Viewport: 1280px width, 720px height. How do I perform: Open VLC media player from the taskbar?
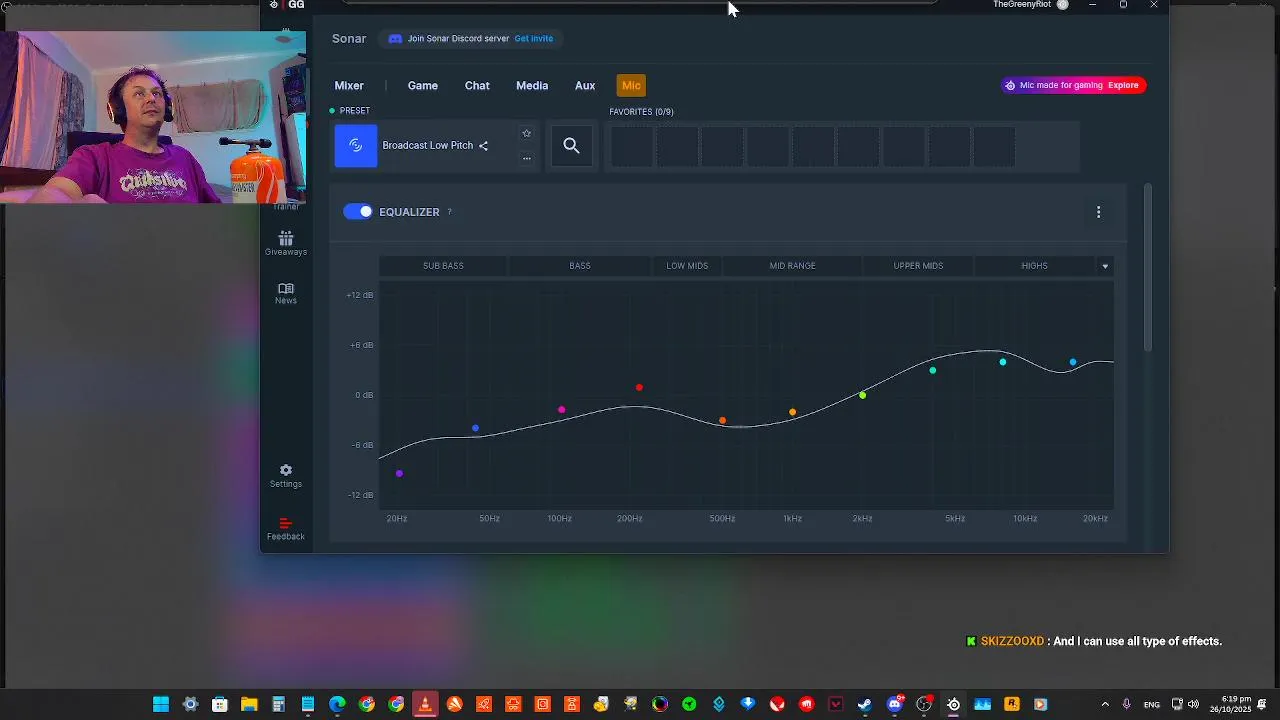point(425,705)
